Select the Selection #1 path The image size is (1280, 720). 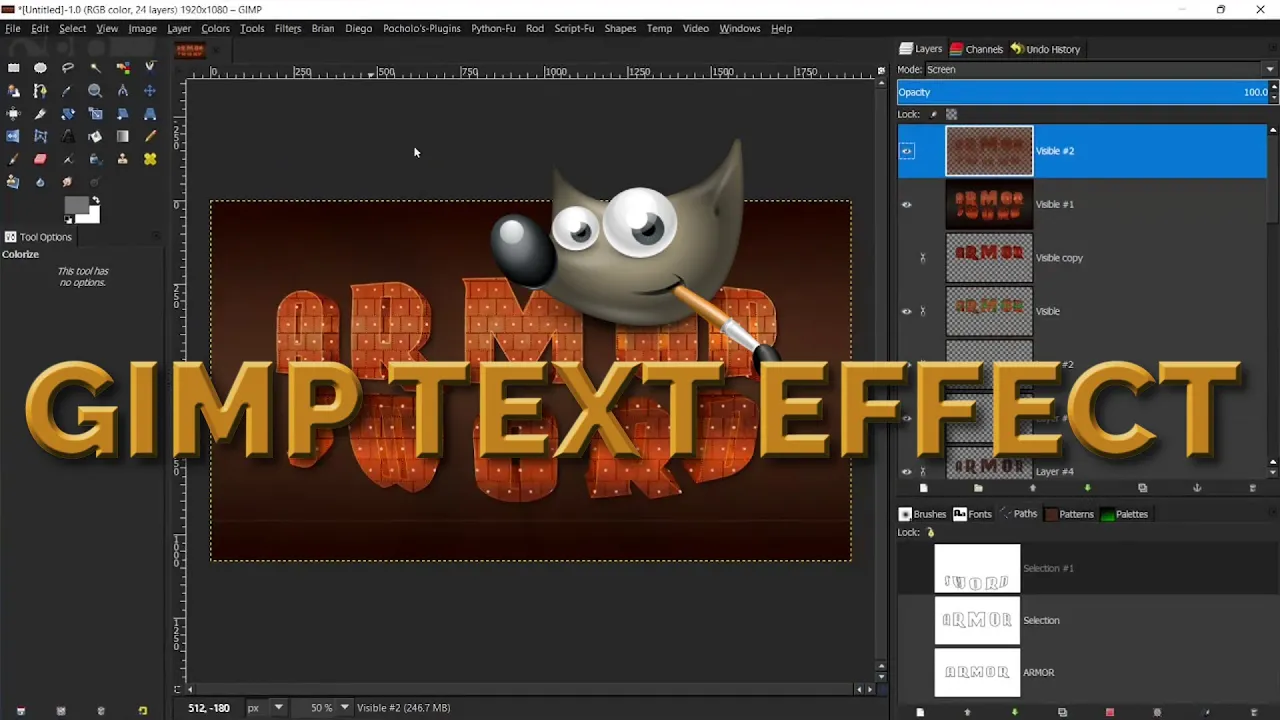[x=1087, y=568]
